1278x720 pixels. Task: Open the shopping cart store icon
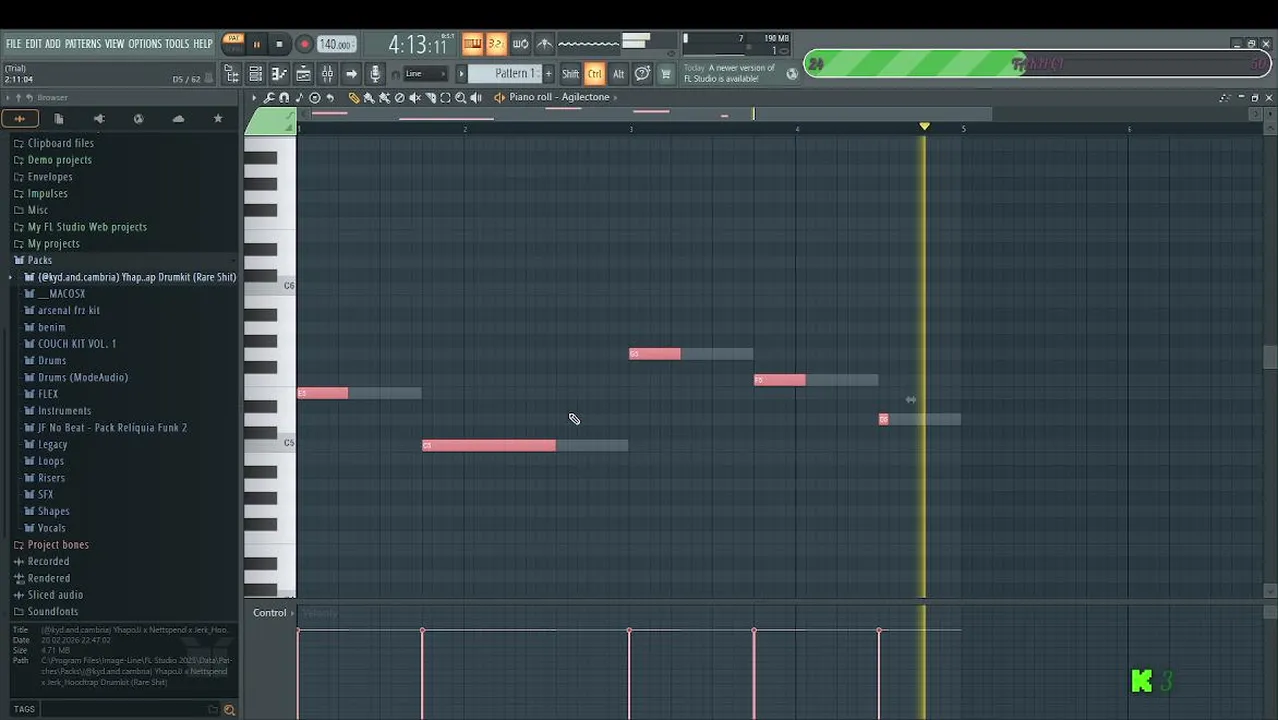point(666,73)
